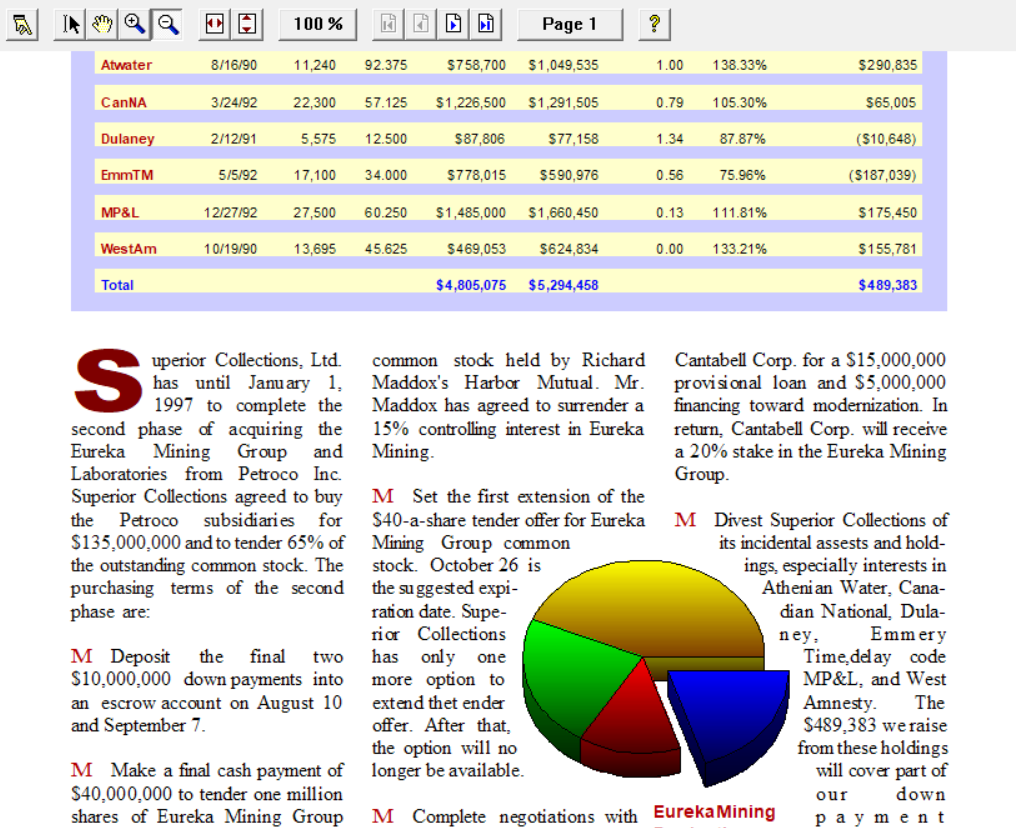Click the total value $4,805,075
The width and height of the screenshot is (1016, 828).
click(x=471, y=285)
